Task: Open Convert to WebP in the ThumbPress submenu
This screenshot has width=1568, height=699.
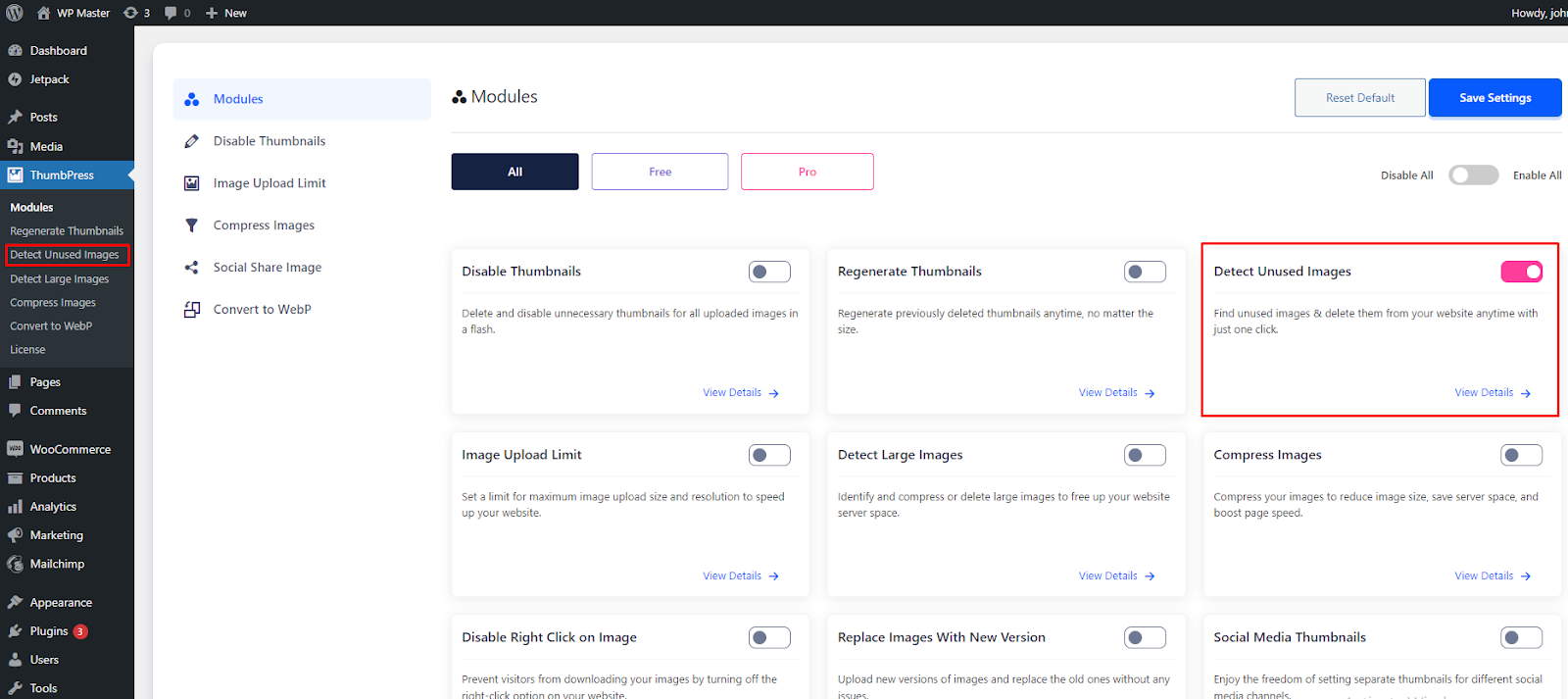Action: coord(51,326)
